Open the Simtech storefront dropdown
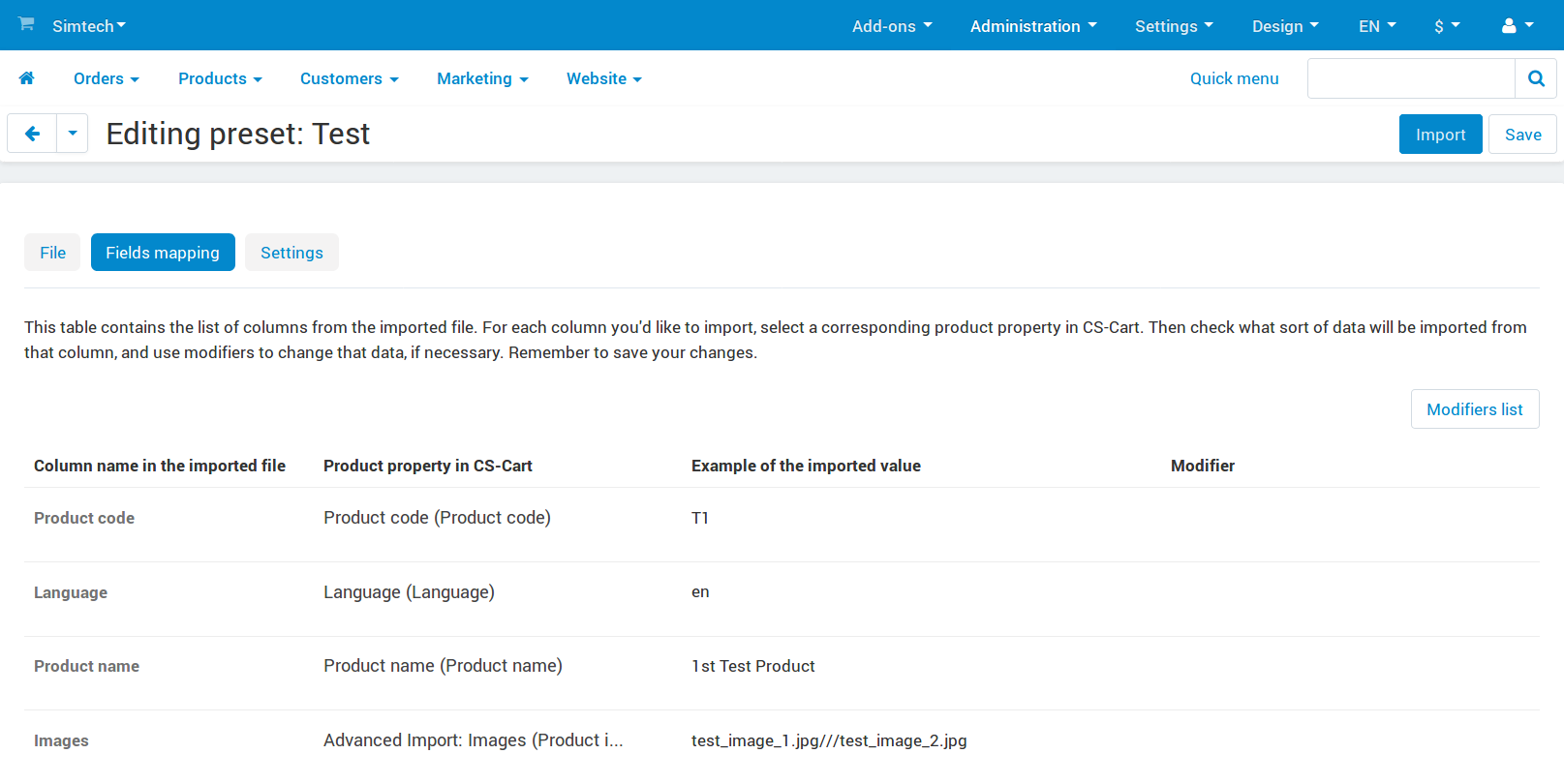Viewport: 1564px width, 784px height. 89,26
